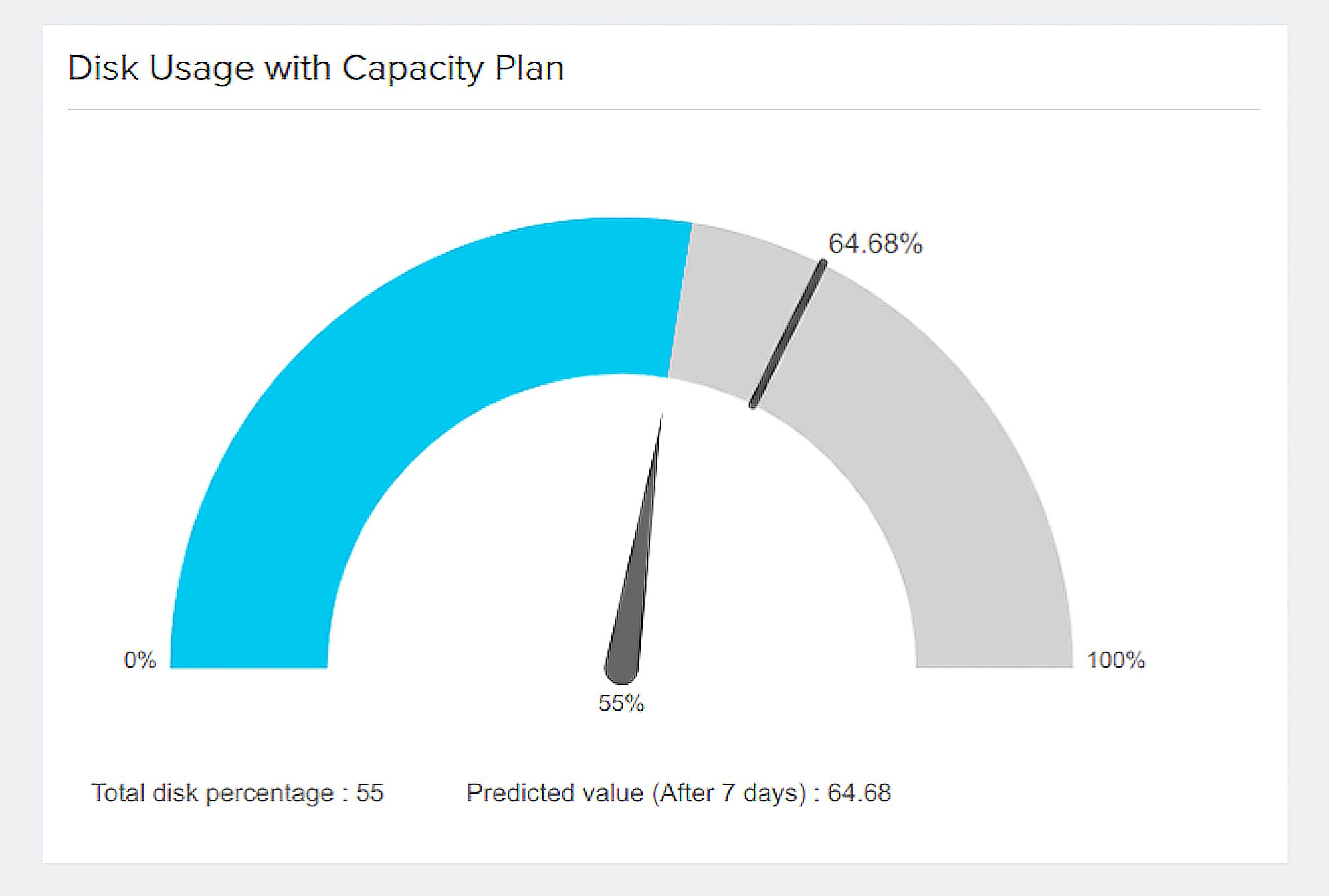Click the rounded base of the needle

(x=621, y=670)
